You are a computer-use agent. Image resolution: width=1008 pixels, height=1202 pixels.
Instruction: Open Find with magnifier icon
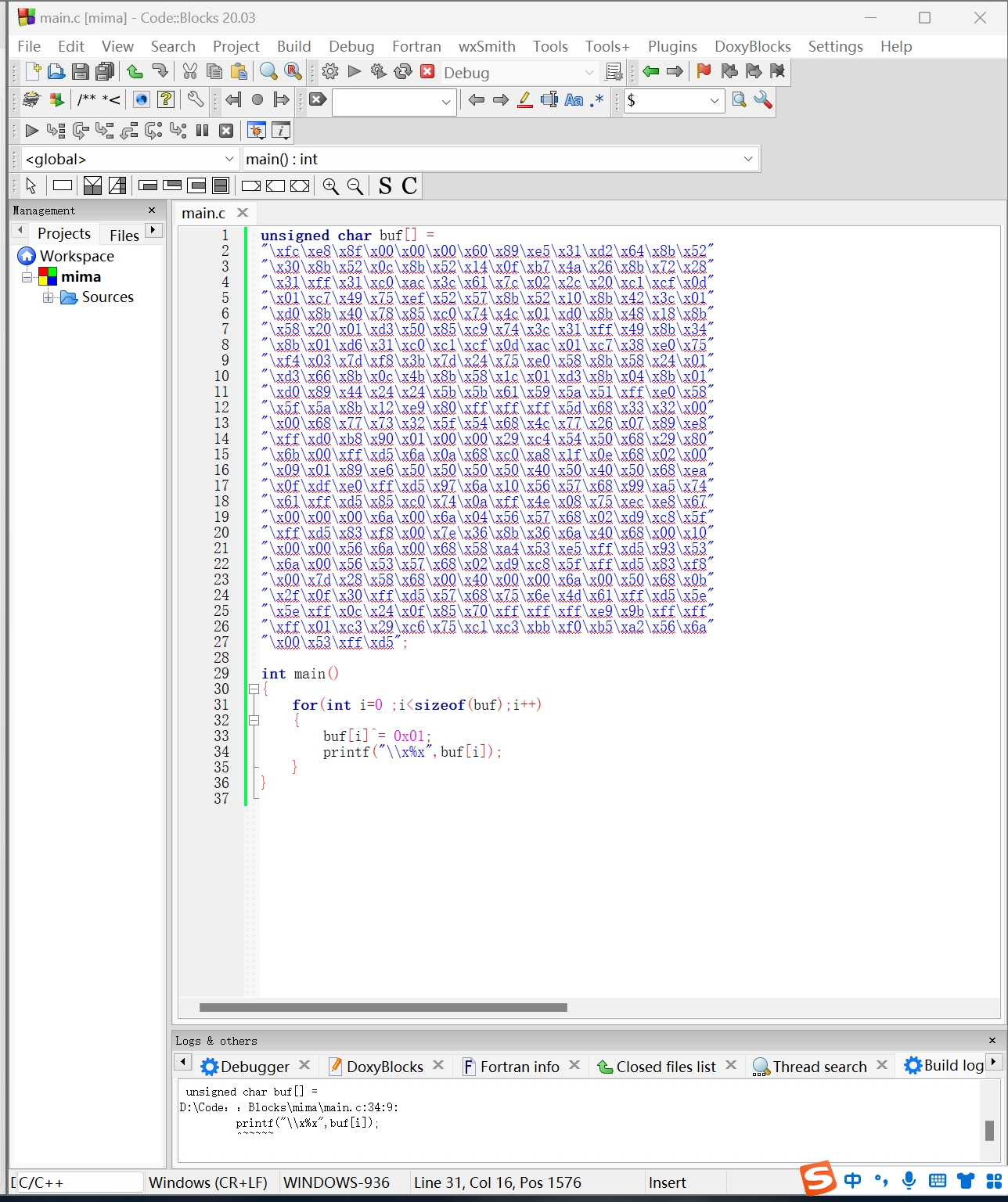click(268, 72)
